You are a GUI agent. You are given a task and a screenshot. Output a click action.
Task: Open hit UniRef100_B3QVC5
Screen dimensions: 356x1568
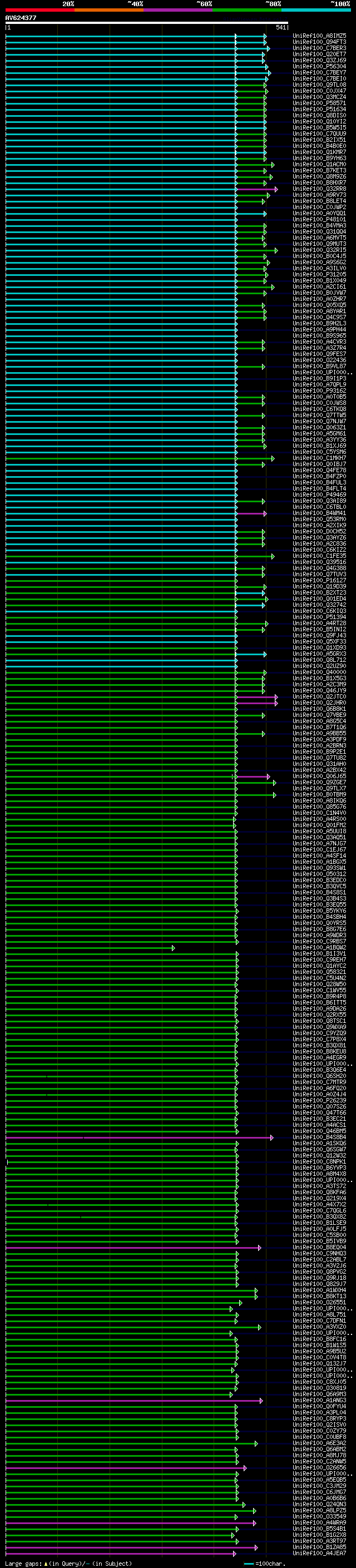[319, 886]
